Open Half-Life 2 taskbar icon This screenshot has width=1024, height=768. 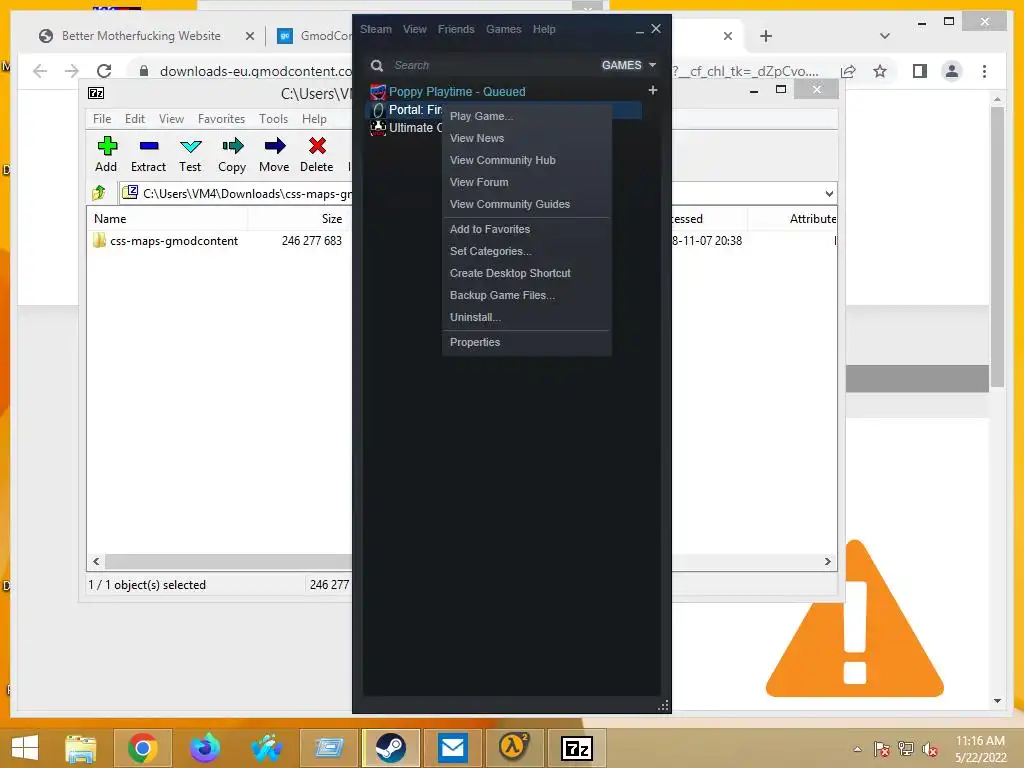click(x=514, y=746)
